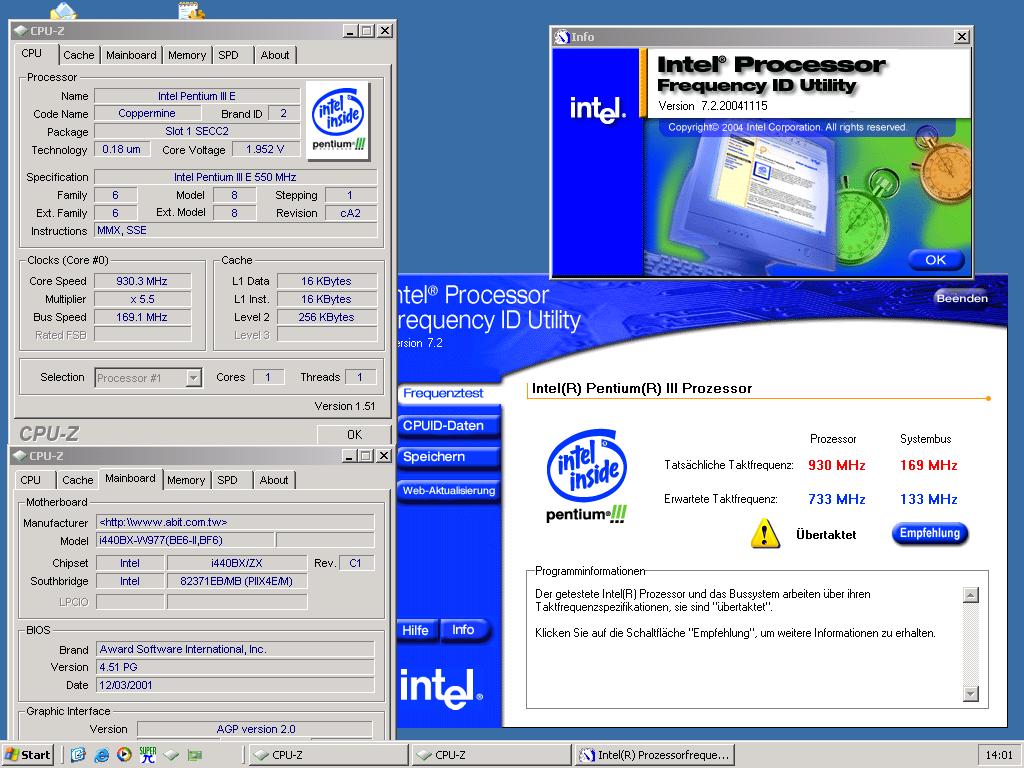Open SPD tab in top CPU-Z window
This screenshot has width=1024, height=768.
tap(229, 56)
